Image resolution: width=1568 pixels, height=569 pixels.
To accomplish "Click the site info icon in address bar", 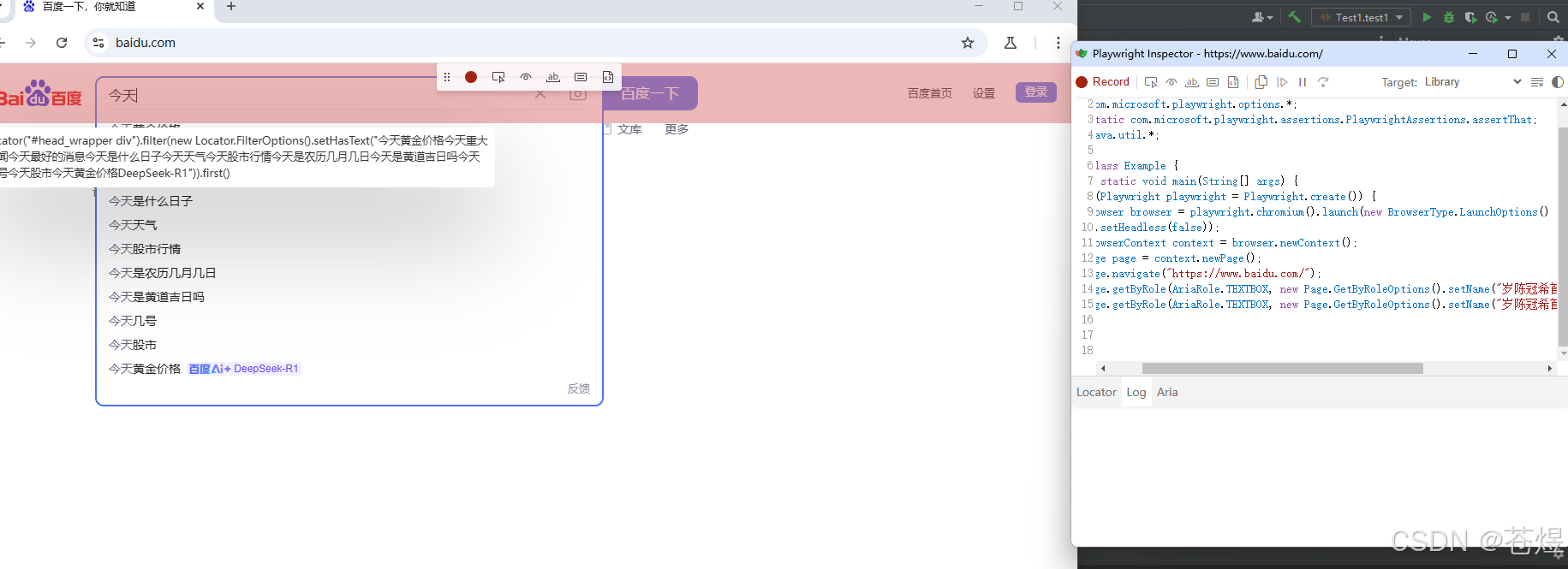I will [98, 43].
